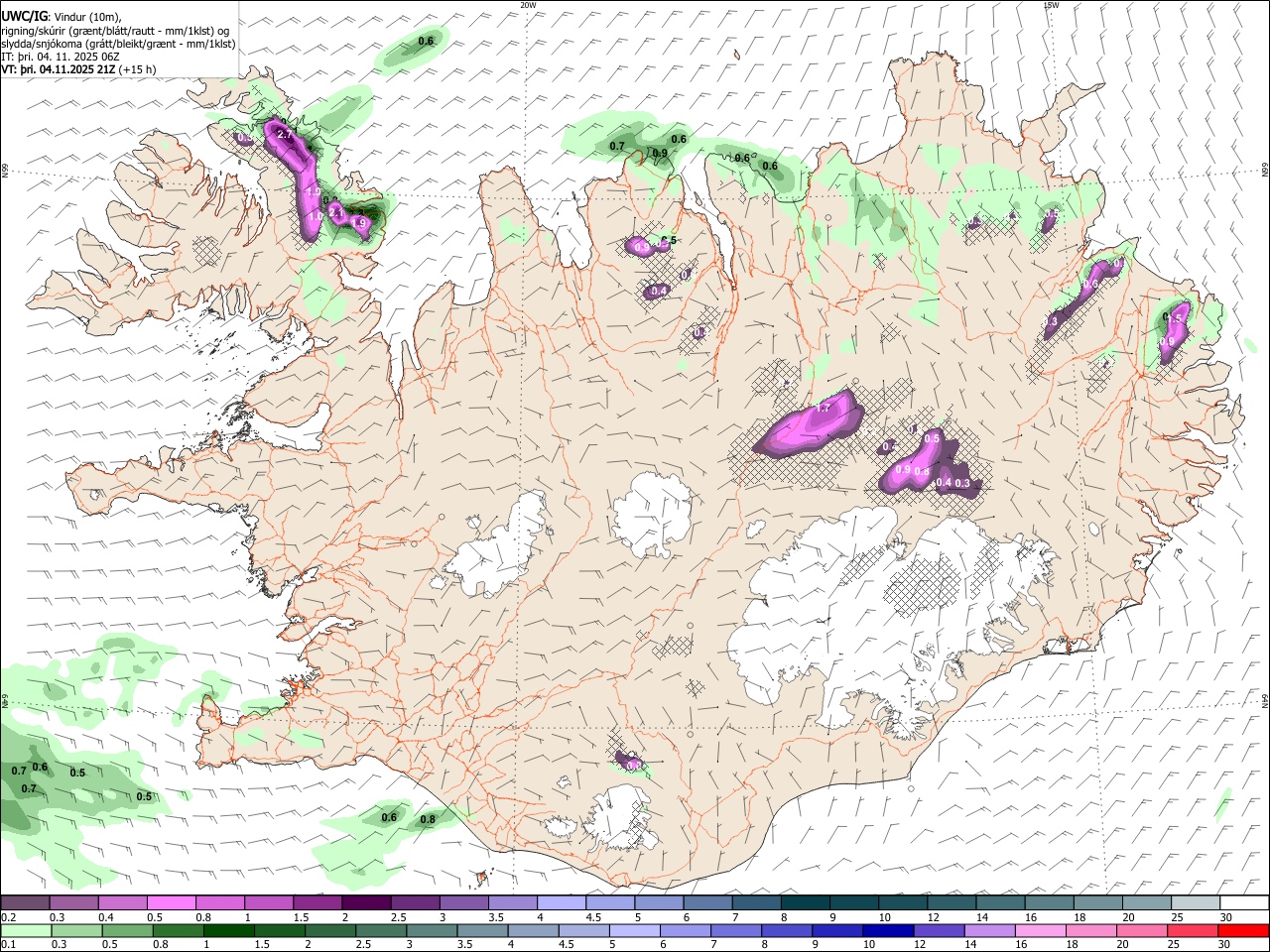Viewport: 1270px width, 952px height.
Task: Click the '1.7' snowfall value on the map
Action: 823,408
